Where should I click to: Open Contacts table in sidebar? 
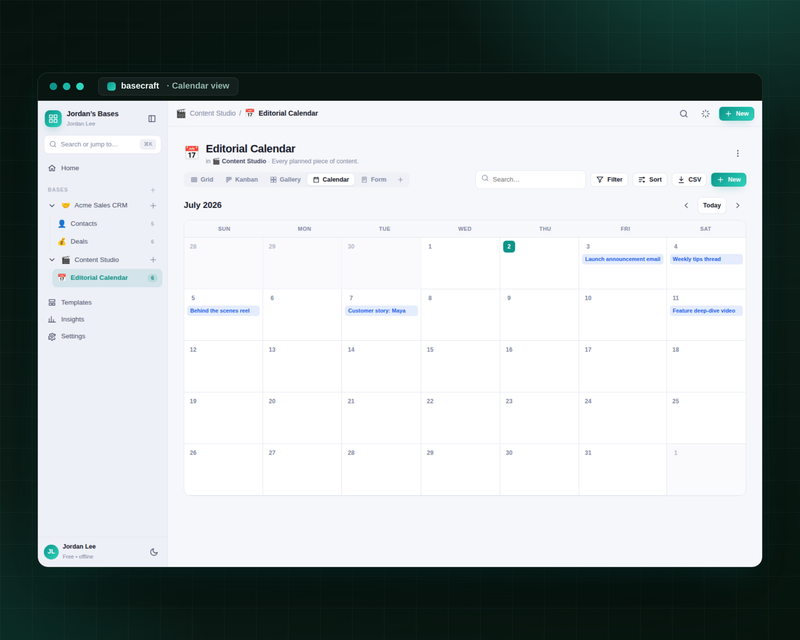tap(106, 224)
